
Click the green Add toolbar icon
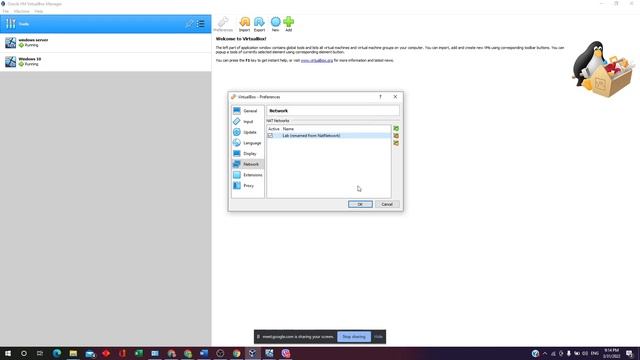[289, 24]
